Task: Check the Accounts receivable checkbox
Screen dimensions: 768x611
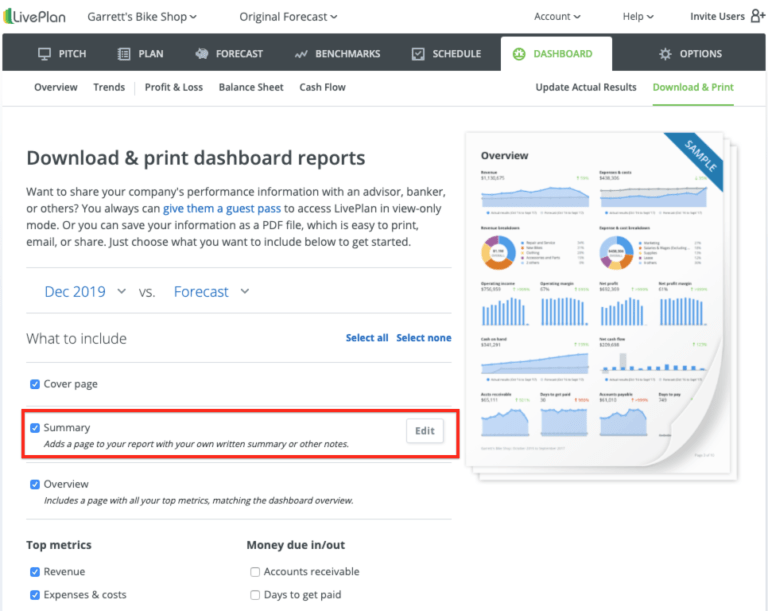Action: tap(255, 572)
